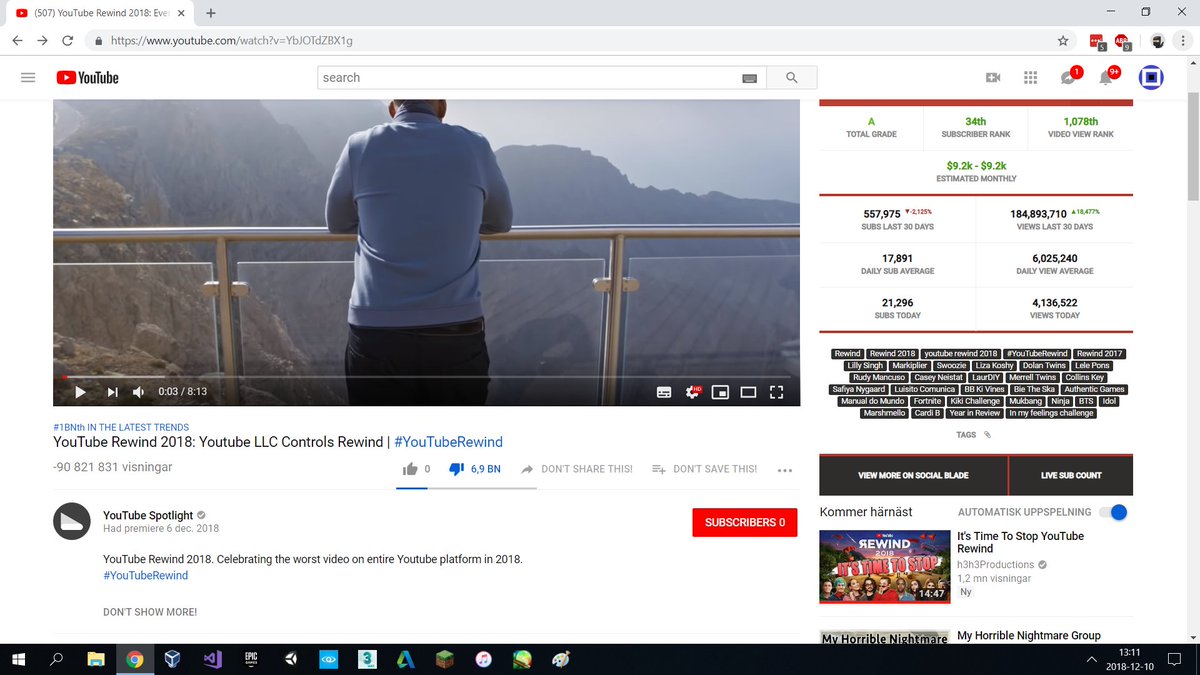Click the browser address bar URL
Image resolution: width=1200 pixels, height=675 pixels.
click(x=232, y=41)
